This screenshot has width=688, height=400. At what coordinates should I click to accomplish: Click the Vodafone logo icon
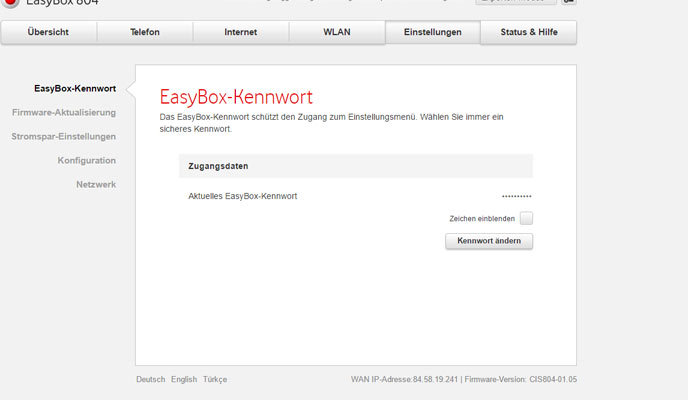(10, 3)
